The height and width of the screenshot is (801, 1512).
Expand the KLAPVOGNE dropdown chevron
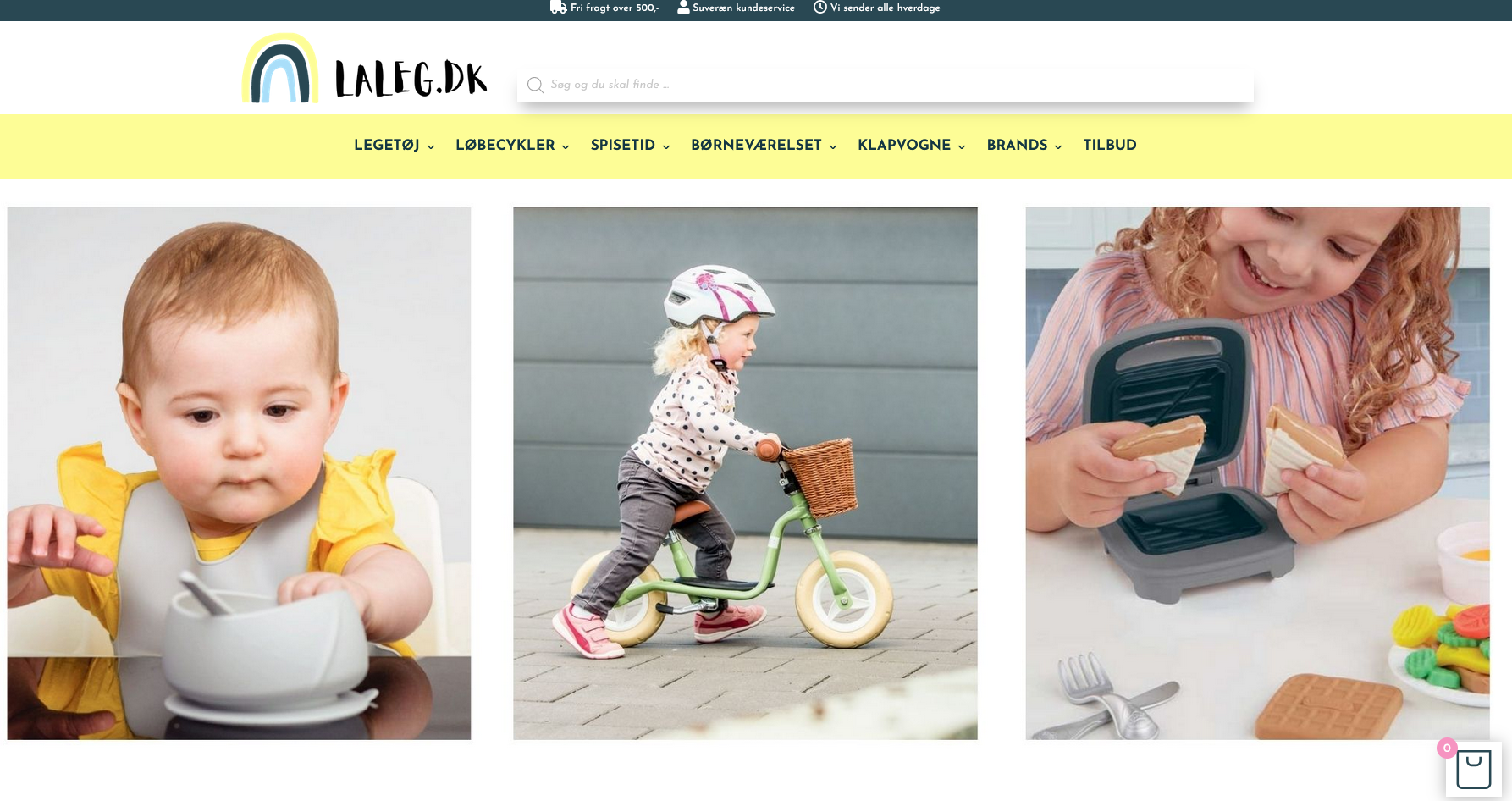pos(962,147)
